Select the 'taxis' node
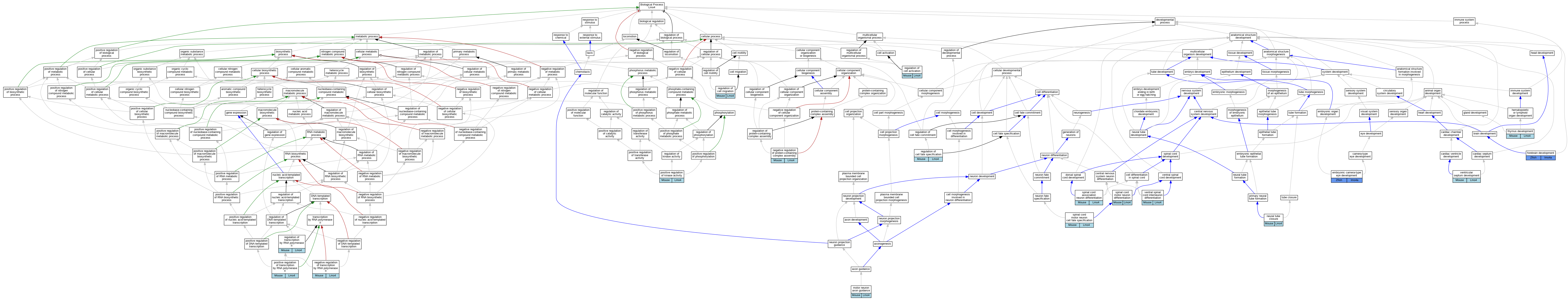 coord(590,53)
